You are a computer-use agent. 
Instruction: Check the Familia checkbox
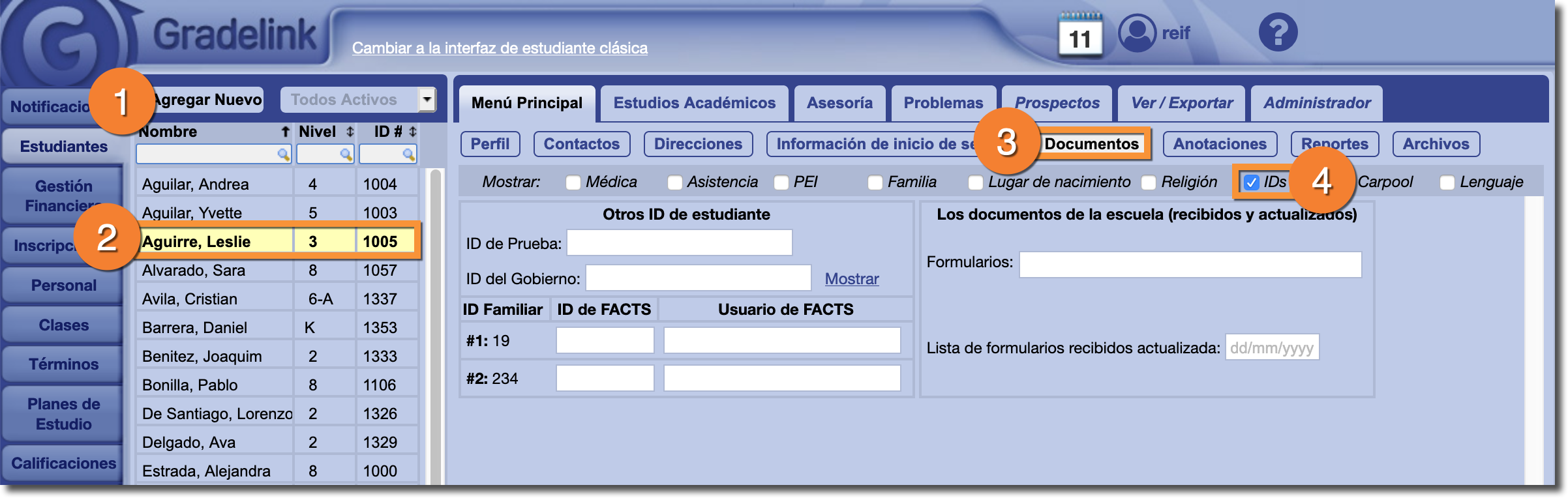pyautogui.click(x=875, y=183)
